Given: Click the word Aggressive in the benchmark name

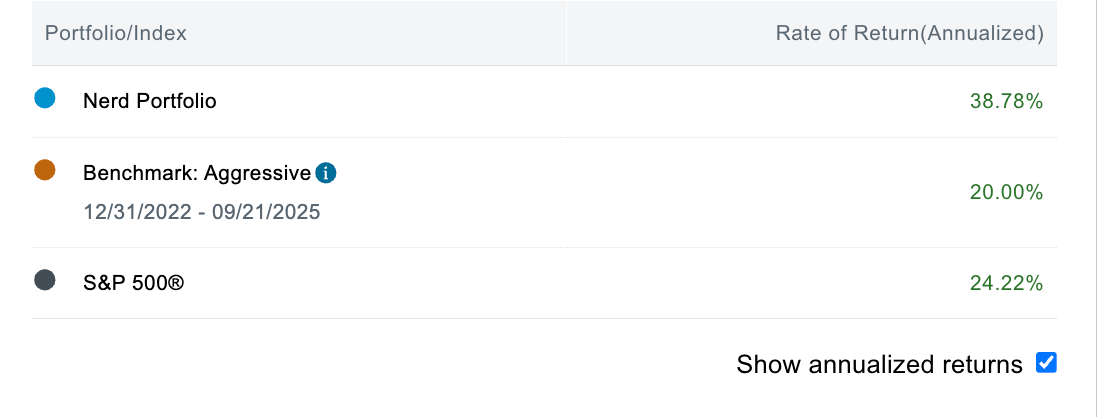Looking at the screenshot, I should (x=257, y=173).
